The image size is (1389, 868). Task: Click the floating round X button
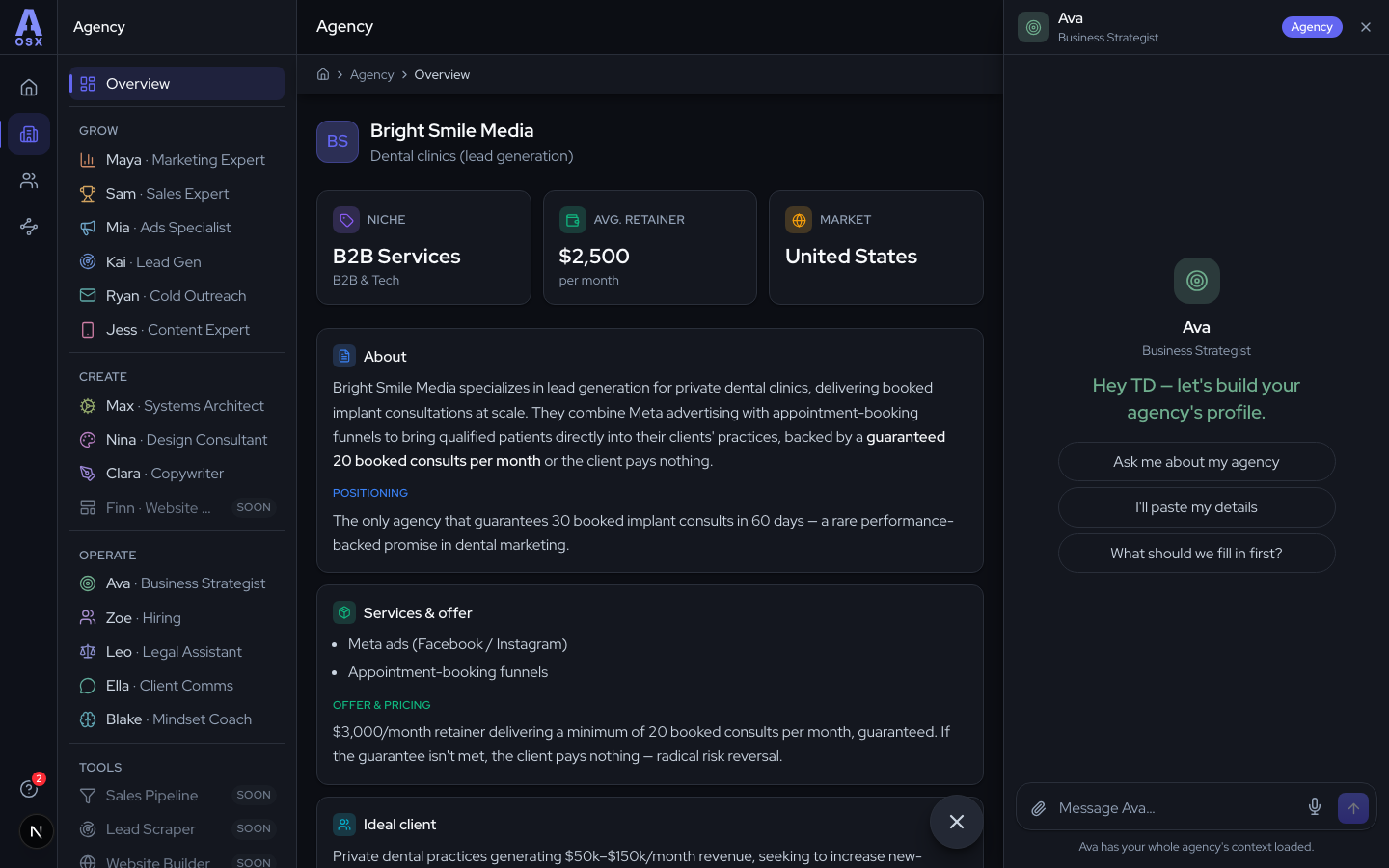click(957, 822)
